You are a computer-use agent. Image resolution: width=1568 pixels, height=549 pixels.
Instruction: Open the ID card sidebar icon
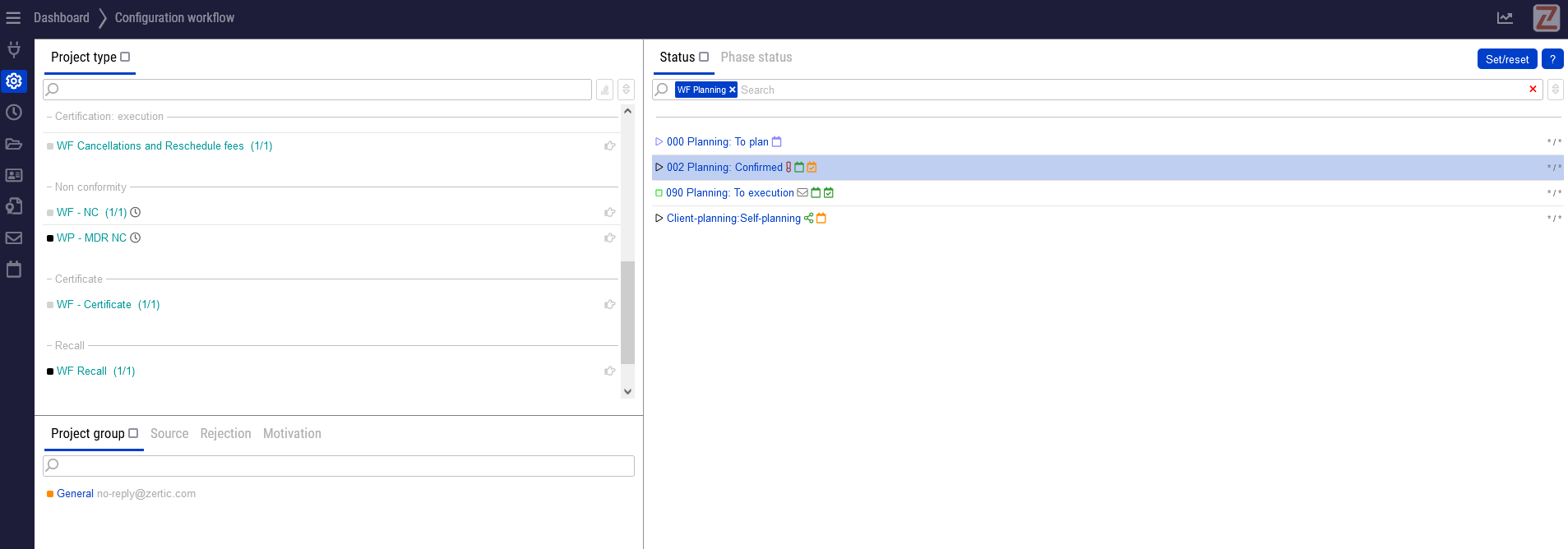point(14,175)
